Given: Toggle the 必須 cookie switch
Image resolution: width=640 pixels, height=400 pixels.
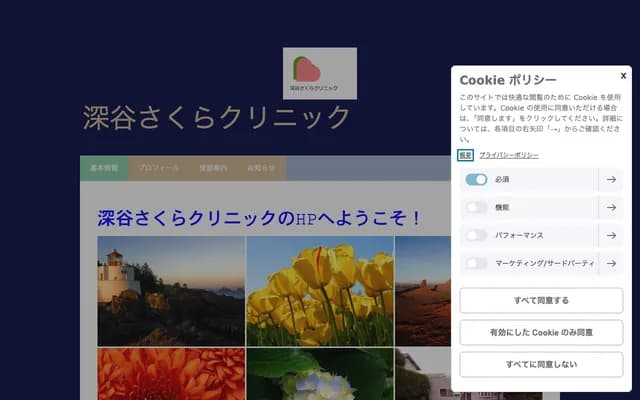Looking at the screenshot, I should (x=476, y=180).
